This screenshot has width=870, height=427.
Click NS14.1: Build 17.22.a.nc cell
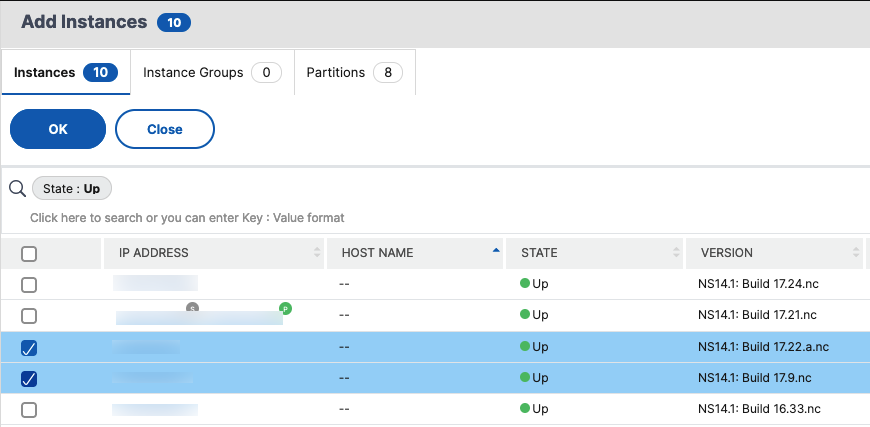pyautogui.click(x=763, y=347)
